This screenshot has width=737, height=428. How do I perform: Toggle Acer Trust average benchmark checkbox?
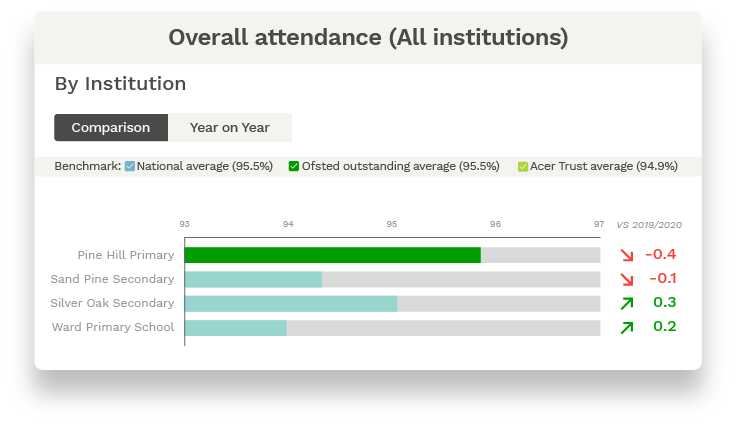523,166
